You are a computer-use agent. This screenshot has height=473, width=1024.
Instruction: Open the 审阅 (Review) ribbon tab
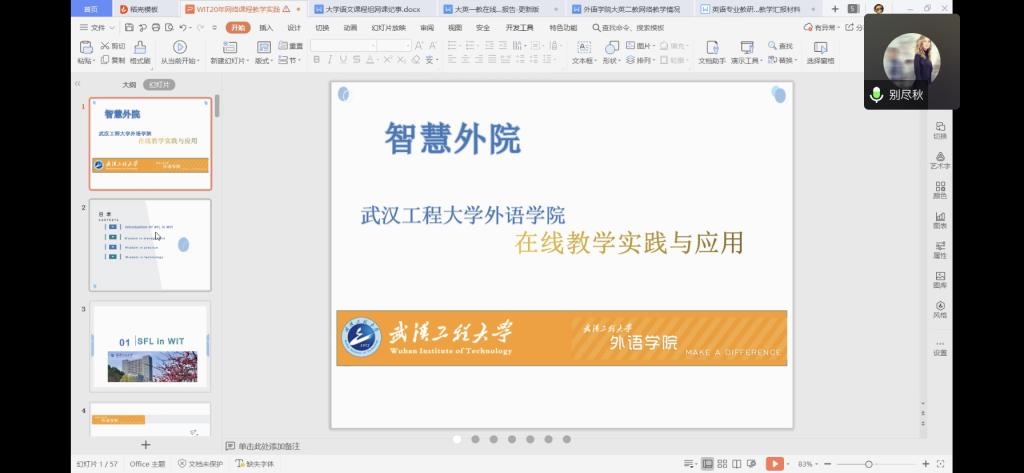[x=427, y=27]
